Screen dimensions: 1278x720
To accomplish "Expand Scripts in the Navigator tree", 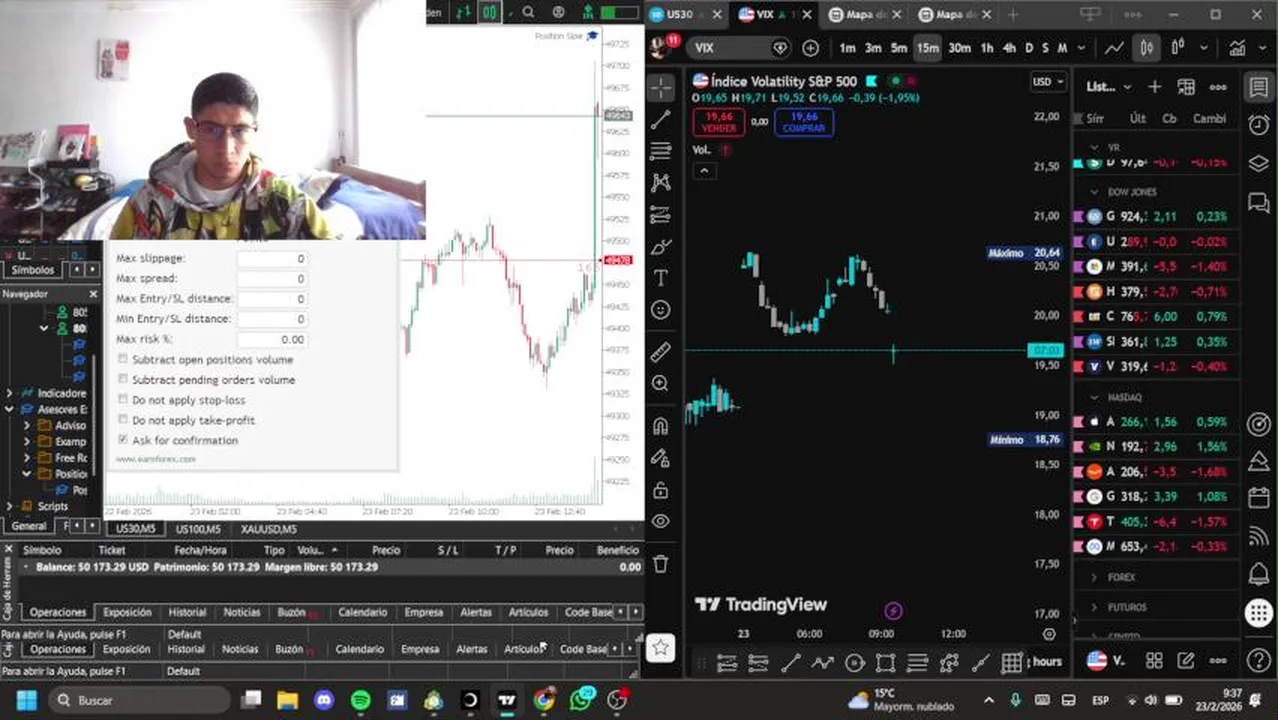I will click(x=10, y=506).
